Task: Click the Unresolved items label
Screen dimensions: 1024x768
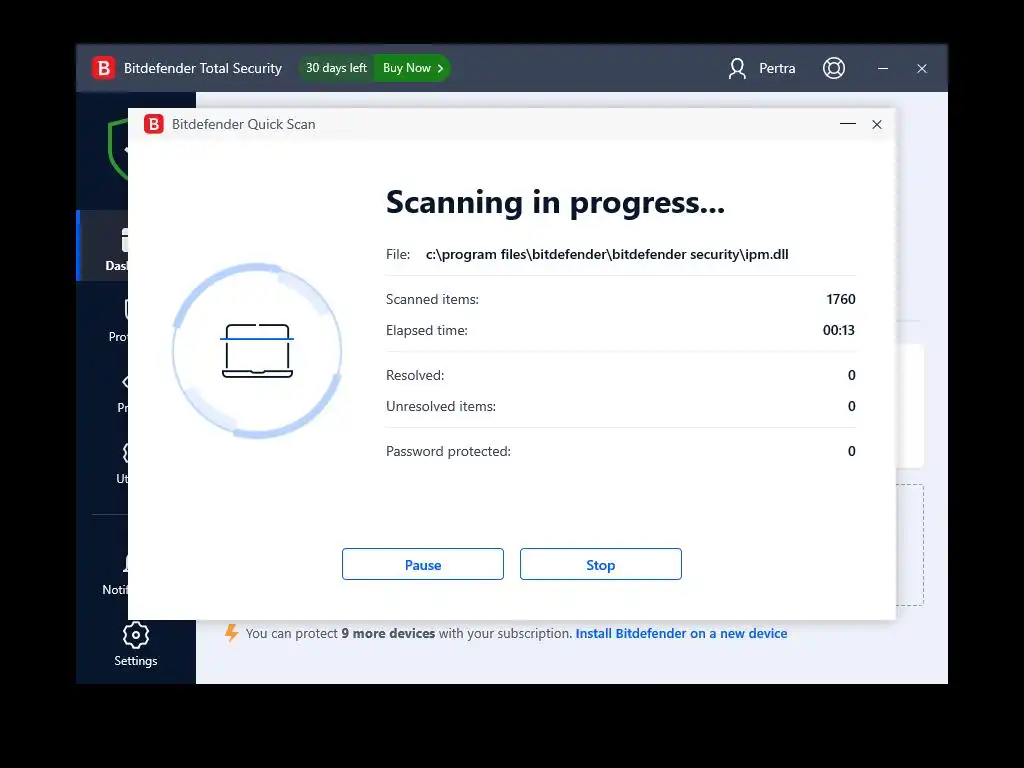Action: (x=441, y=406)
